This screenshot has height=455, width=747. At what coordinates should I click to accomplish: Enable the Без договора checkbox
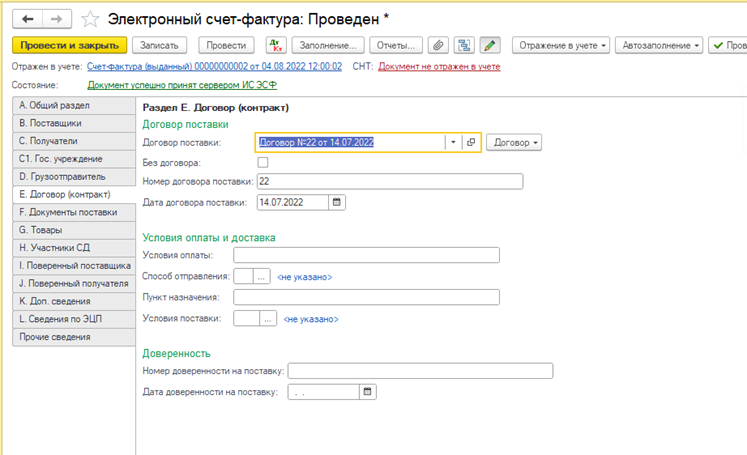263,162
